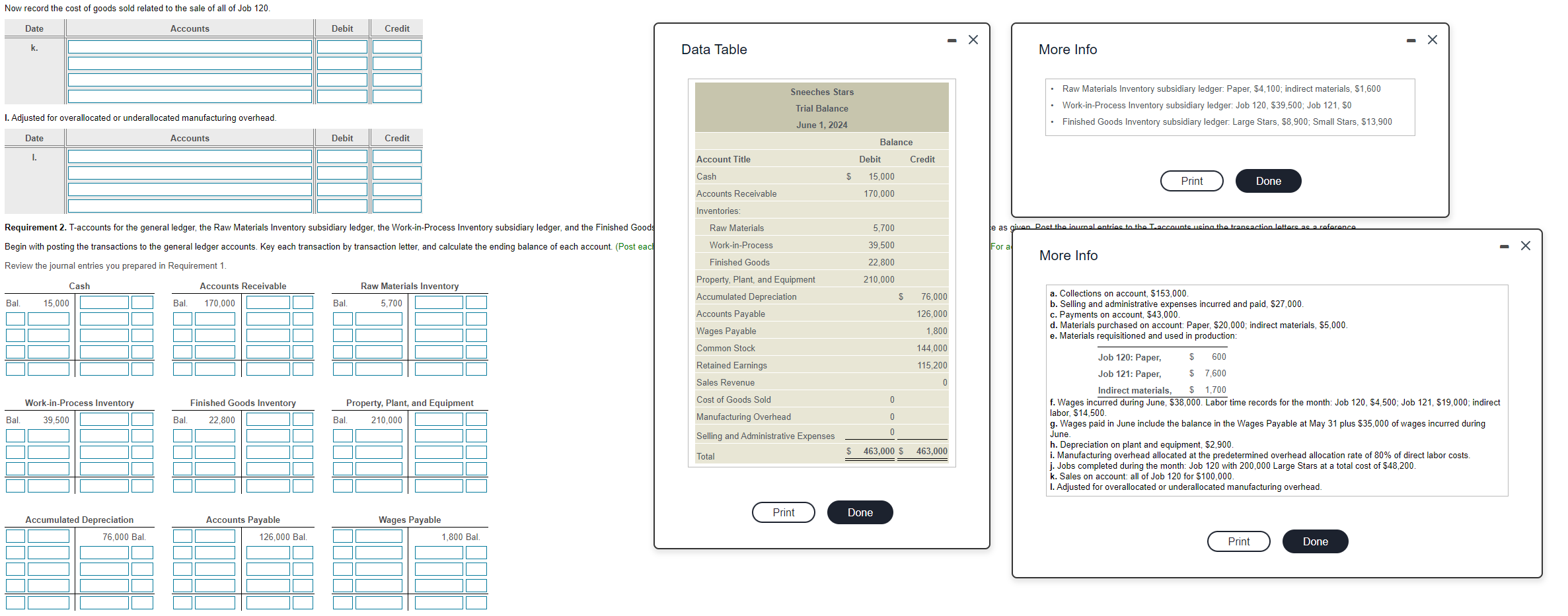Click second Accounts field of entry k
The image size is (1568, 616).
pos(190,63)
